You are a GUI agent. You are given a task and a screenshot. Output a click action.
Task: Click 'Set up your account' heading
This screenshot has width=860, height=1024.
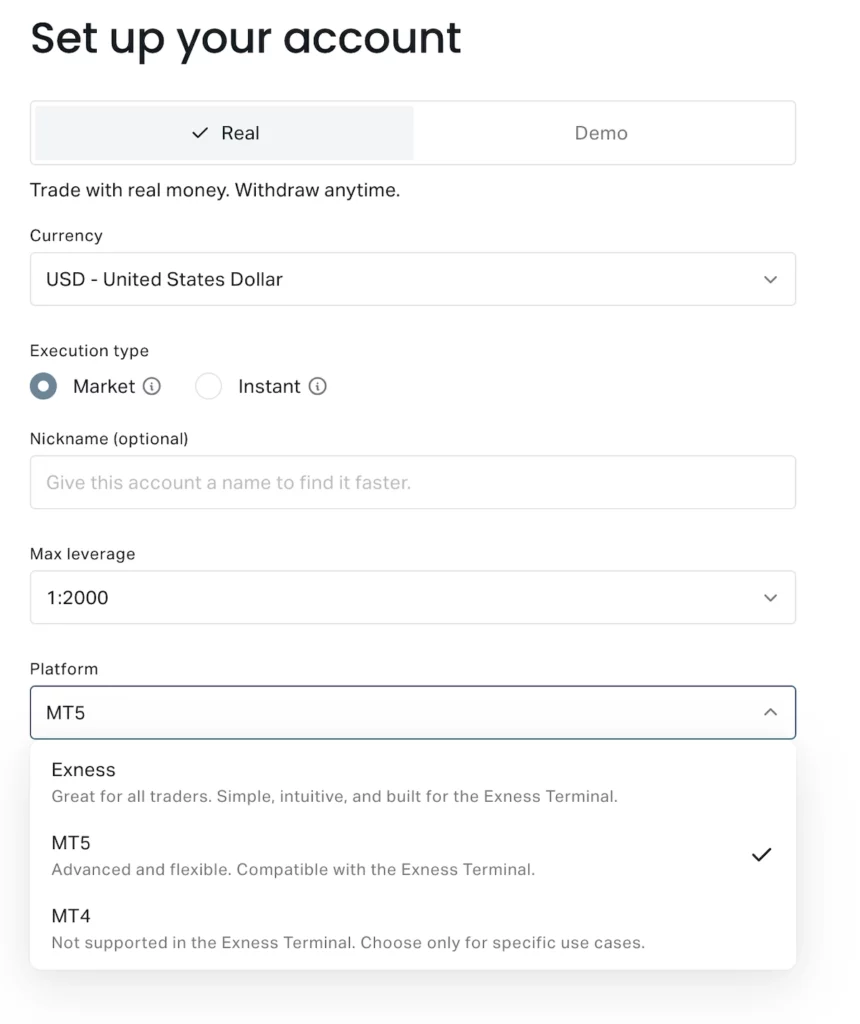[x=246, y=39]
